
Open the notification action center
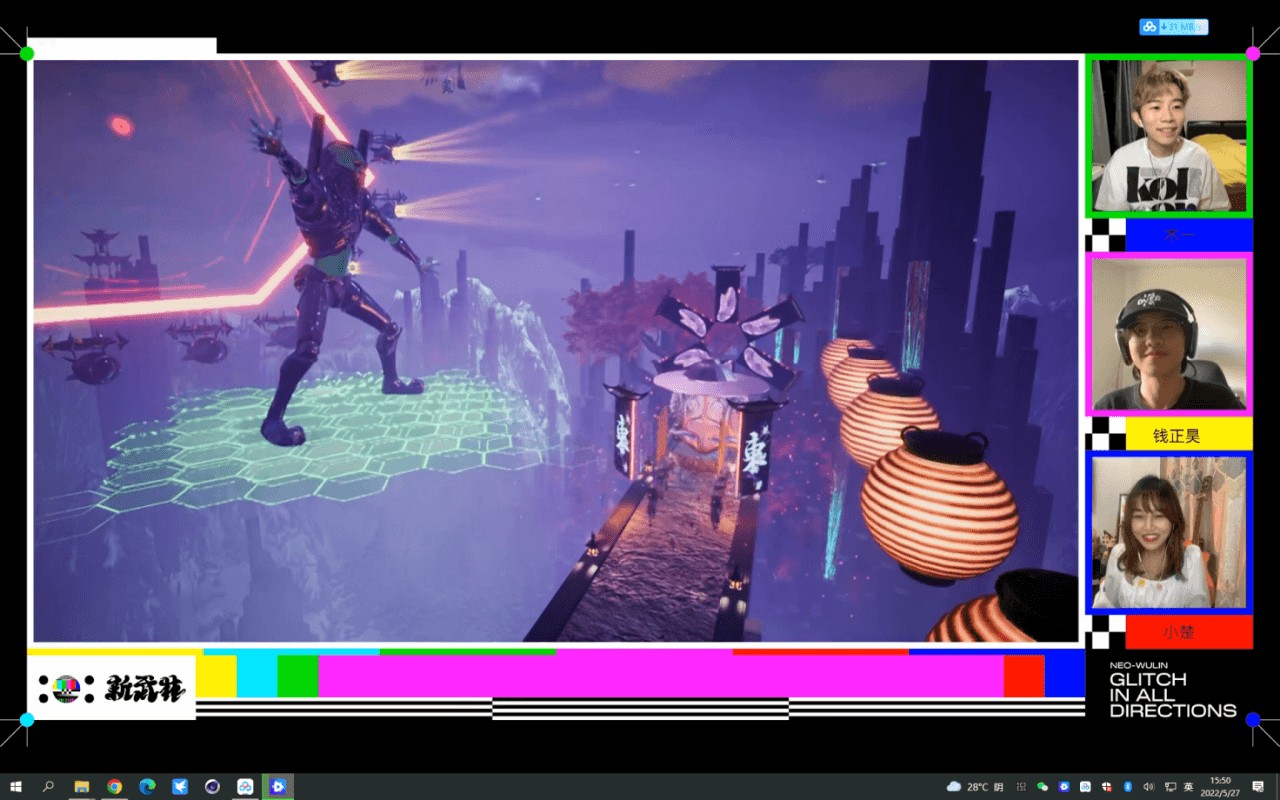coord(1258,787)
